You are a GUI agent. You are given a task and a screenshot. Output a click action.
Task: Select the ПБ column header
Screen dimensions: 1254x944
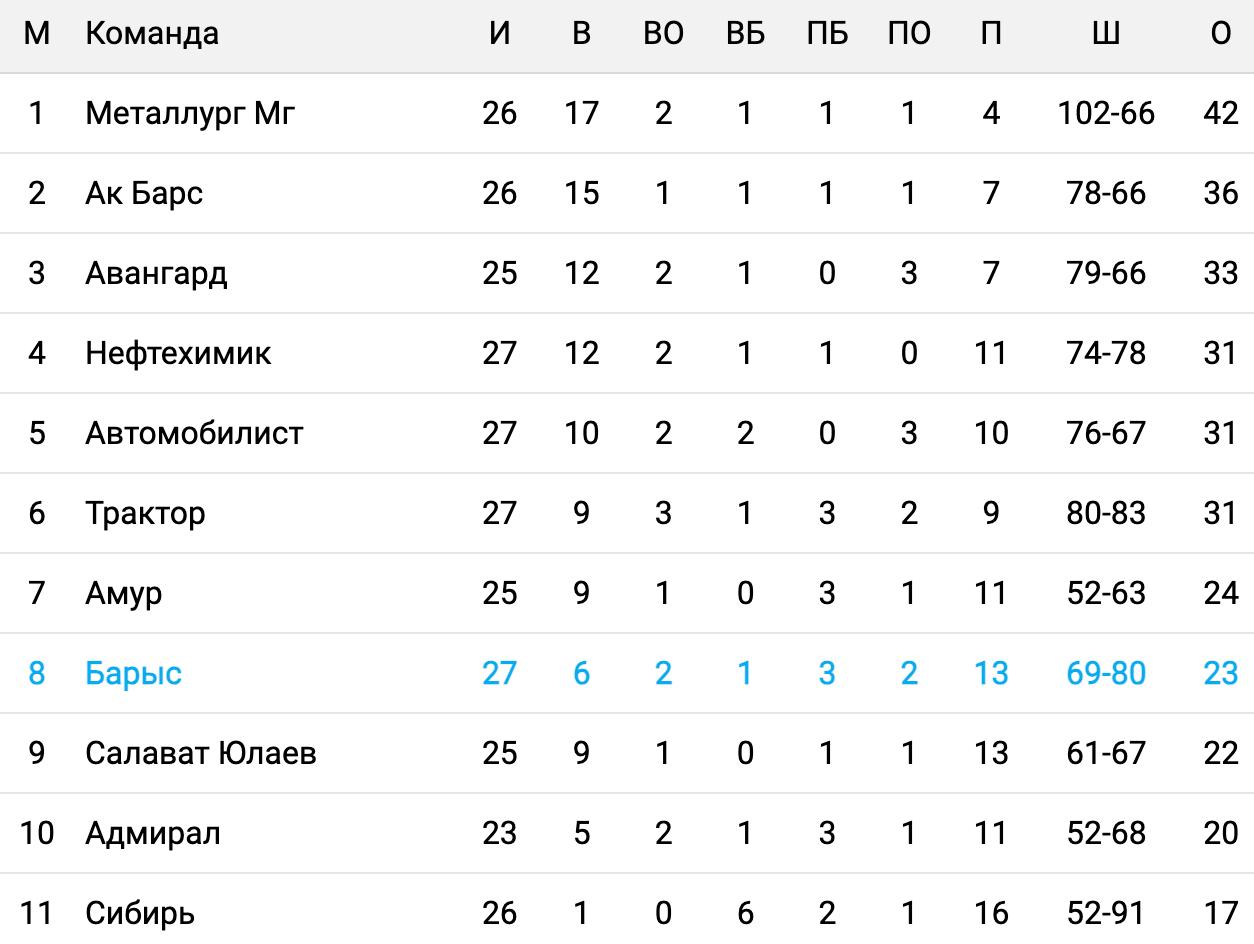[826, 33]
